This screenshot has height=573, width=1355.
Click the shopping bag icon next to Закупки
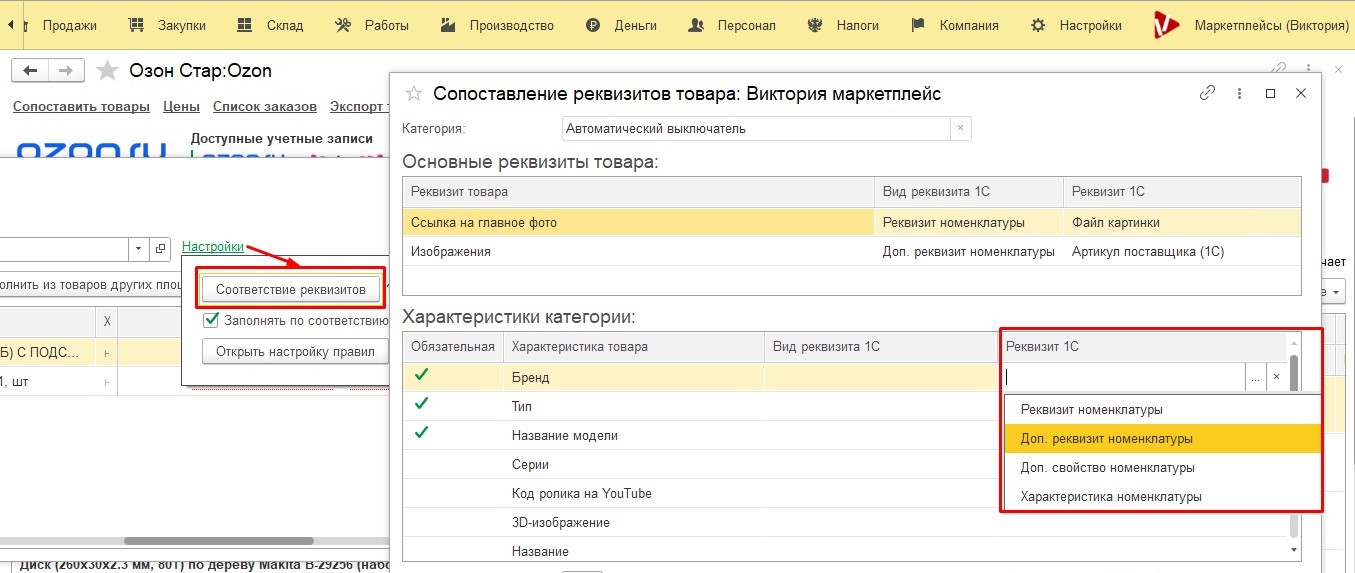[138, 25]
